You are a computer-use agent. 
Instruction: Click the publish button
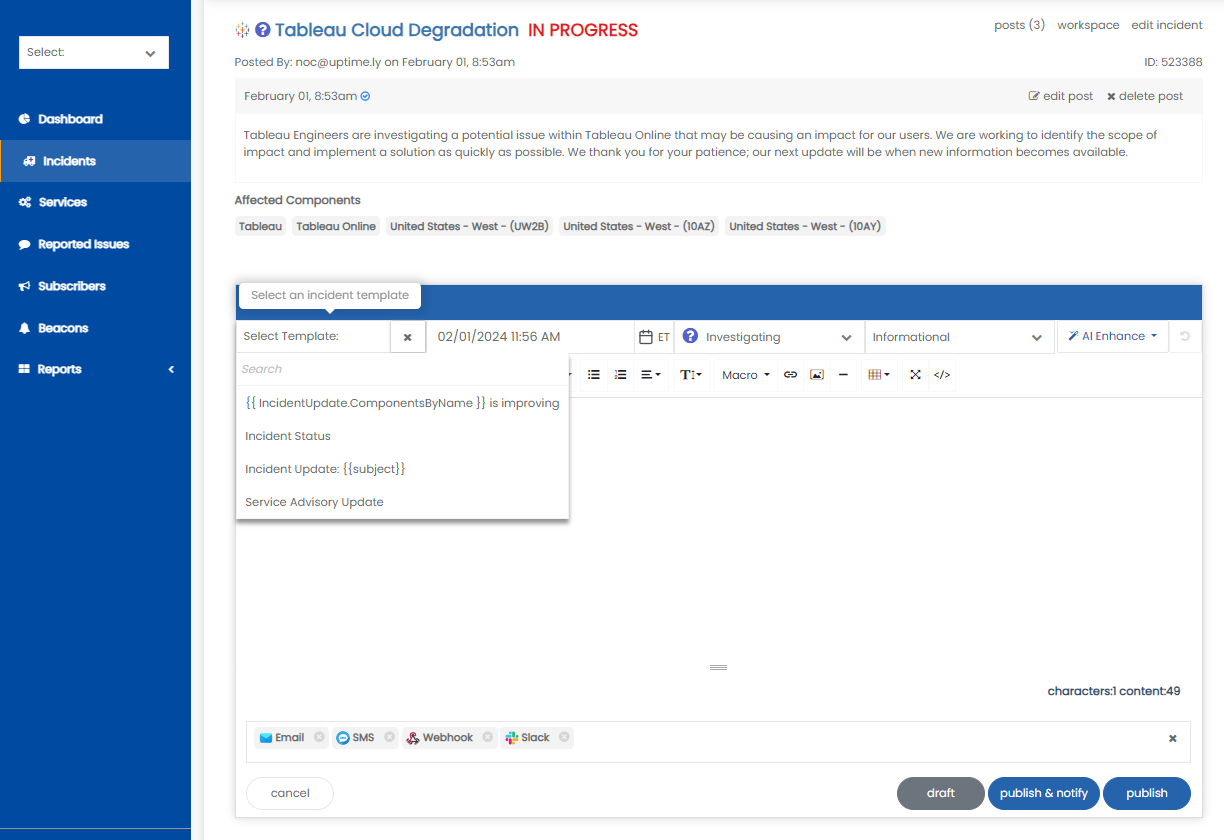tap(1147, 793)
